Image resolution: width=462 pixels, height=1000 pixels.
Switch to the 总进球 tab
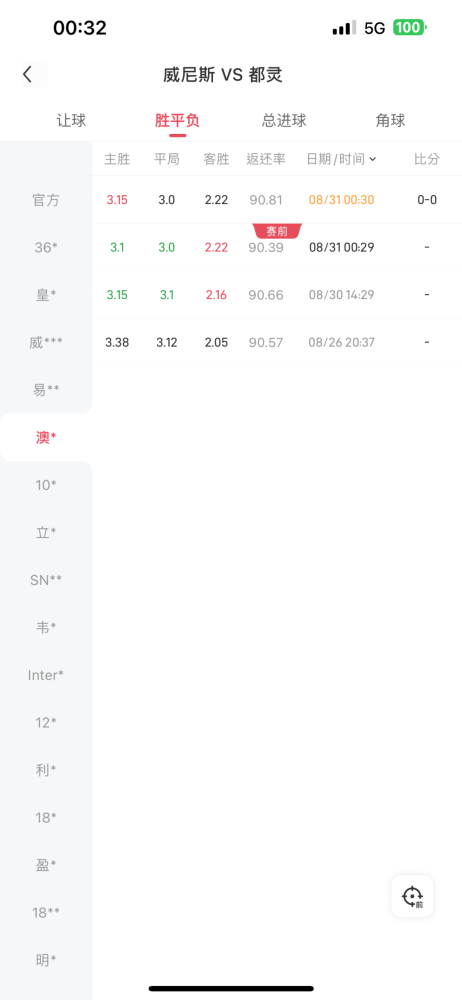284,120
